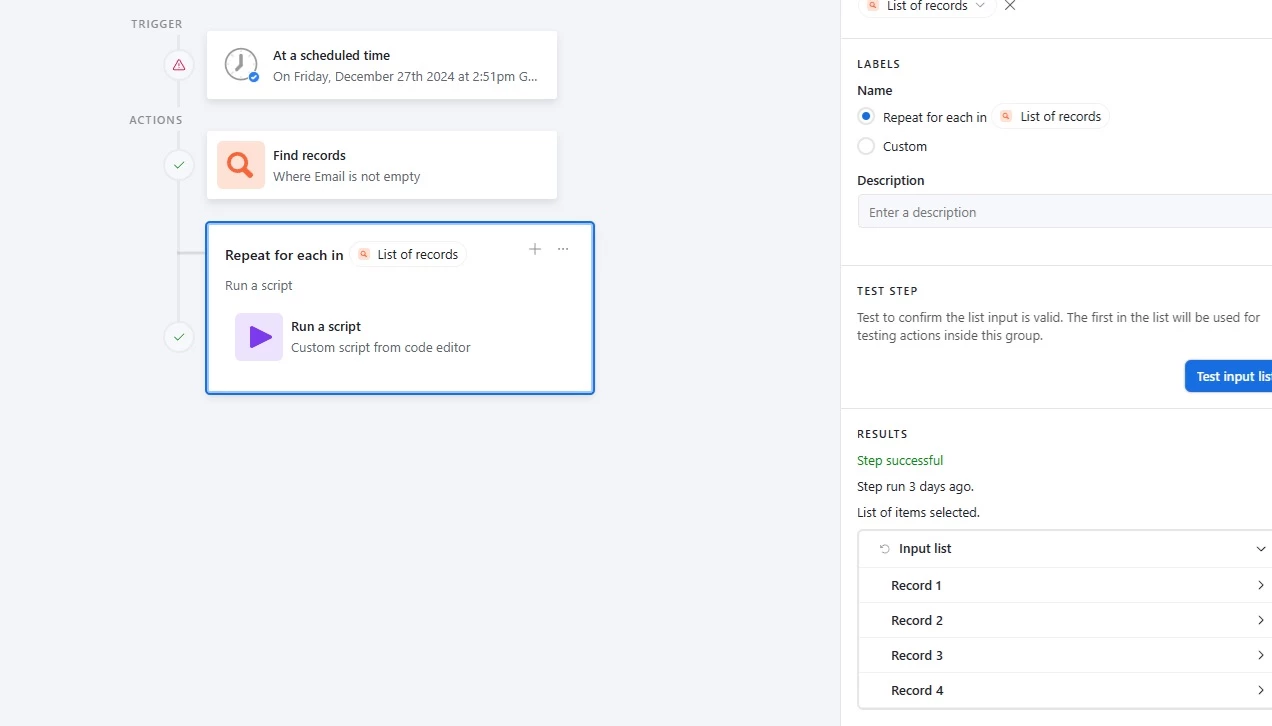This screenshot has height=726, width=1272.
Task: Click the List of records token in group header
Action: (408, 255)
